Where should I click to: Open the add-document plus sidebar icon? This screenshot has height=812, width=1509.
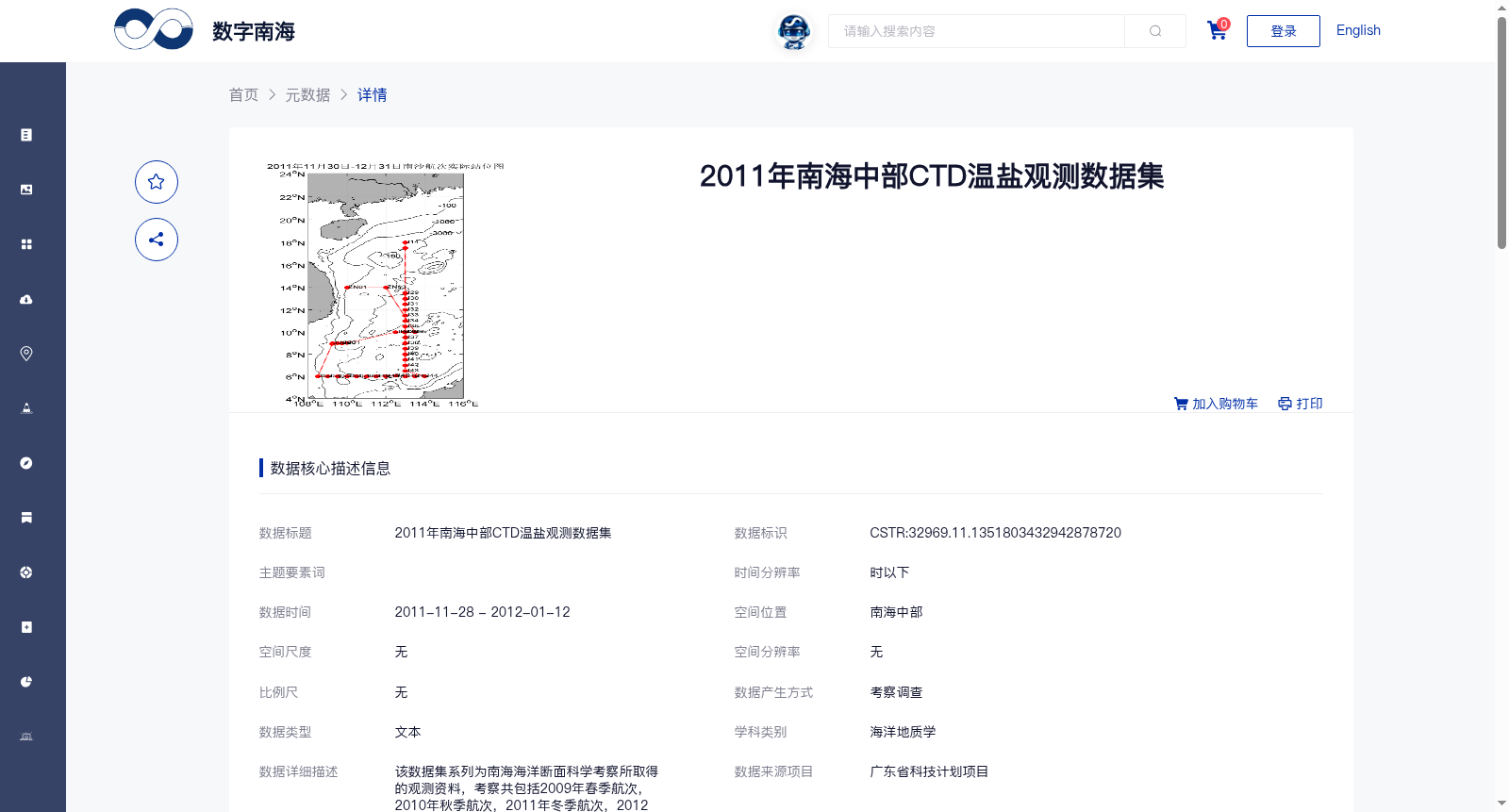pyautogui.click(x=26, y=627)
